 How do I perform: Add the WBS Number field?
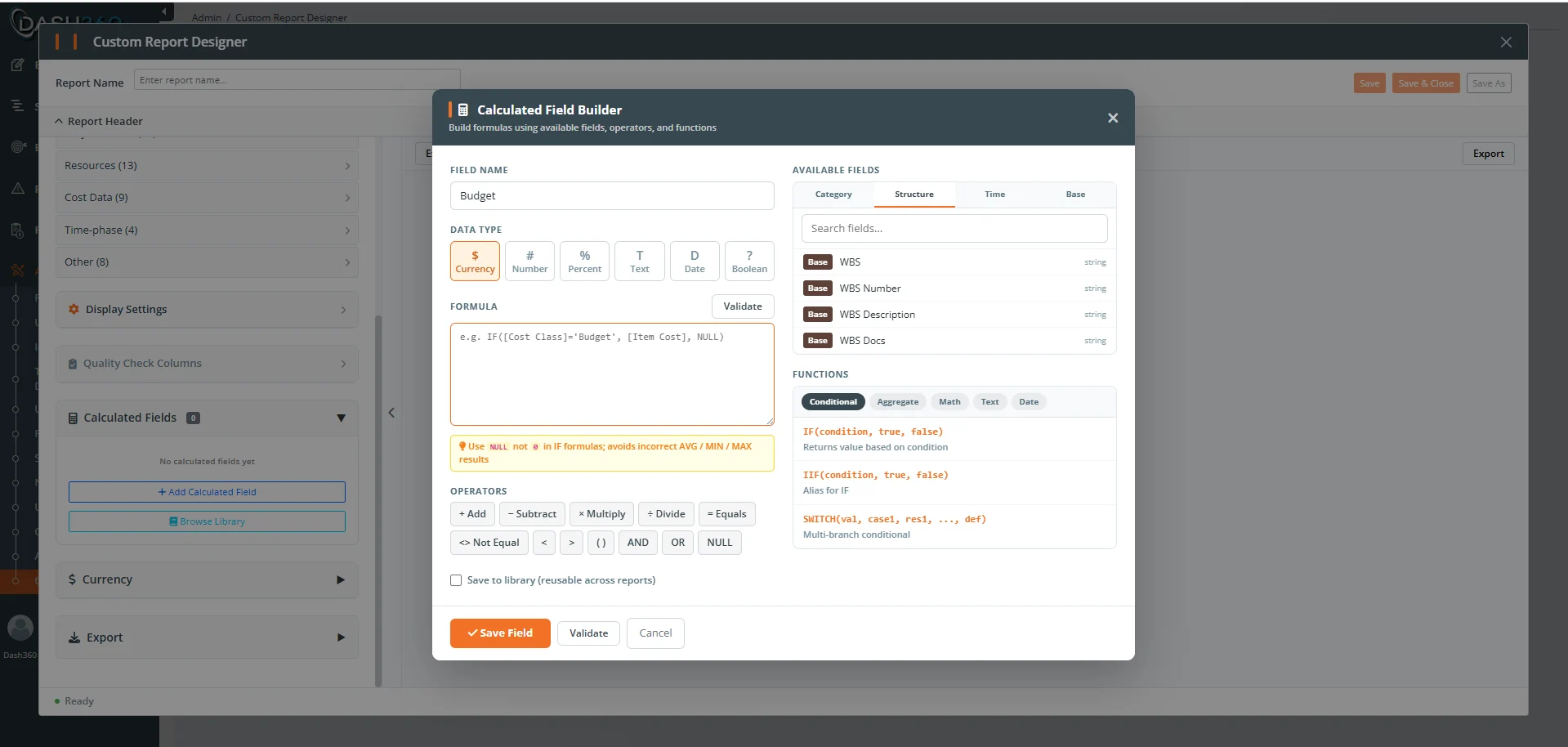[x=954, y=289]
